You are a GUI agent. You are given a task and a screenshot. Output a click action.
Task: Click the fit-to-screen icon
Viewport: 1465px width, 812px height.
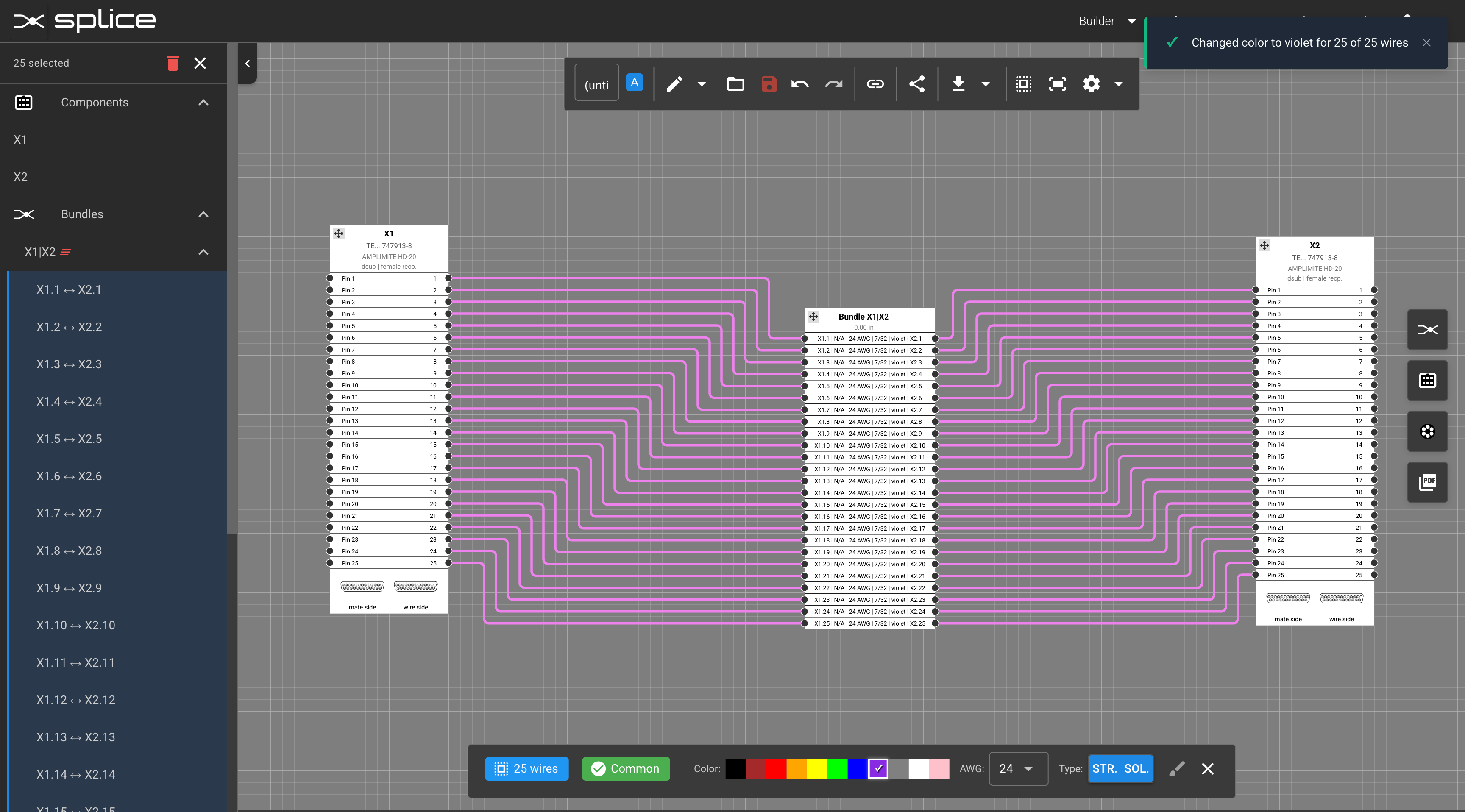[x=1057, y=84]
